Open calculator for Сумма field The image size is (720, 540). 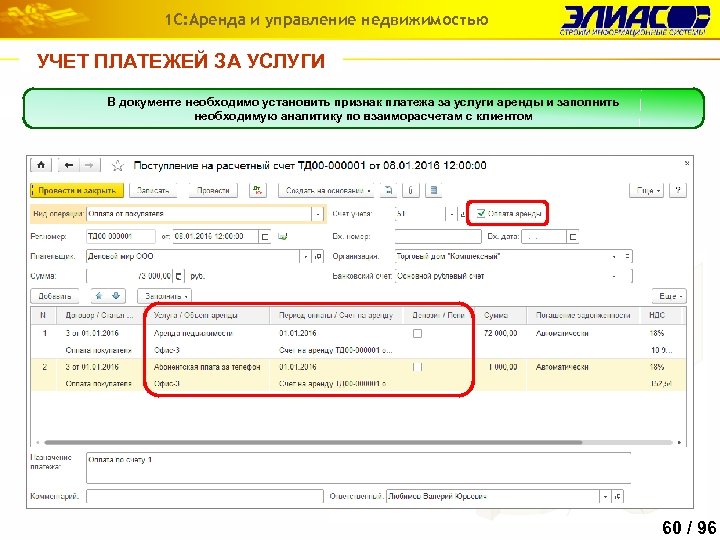coord(179,276)
